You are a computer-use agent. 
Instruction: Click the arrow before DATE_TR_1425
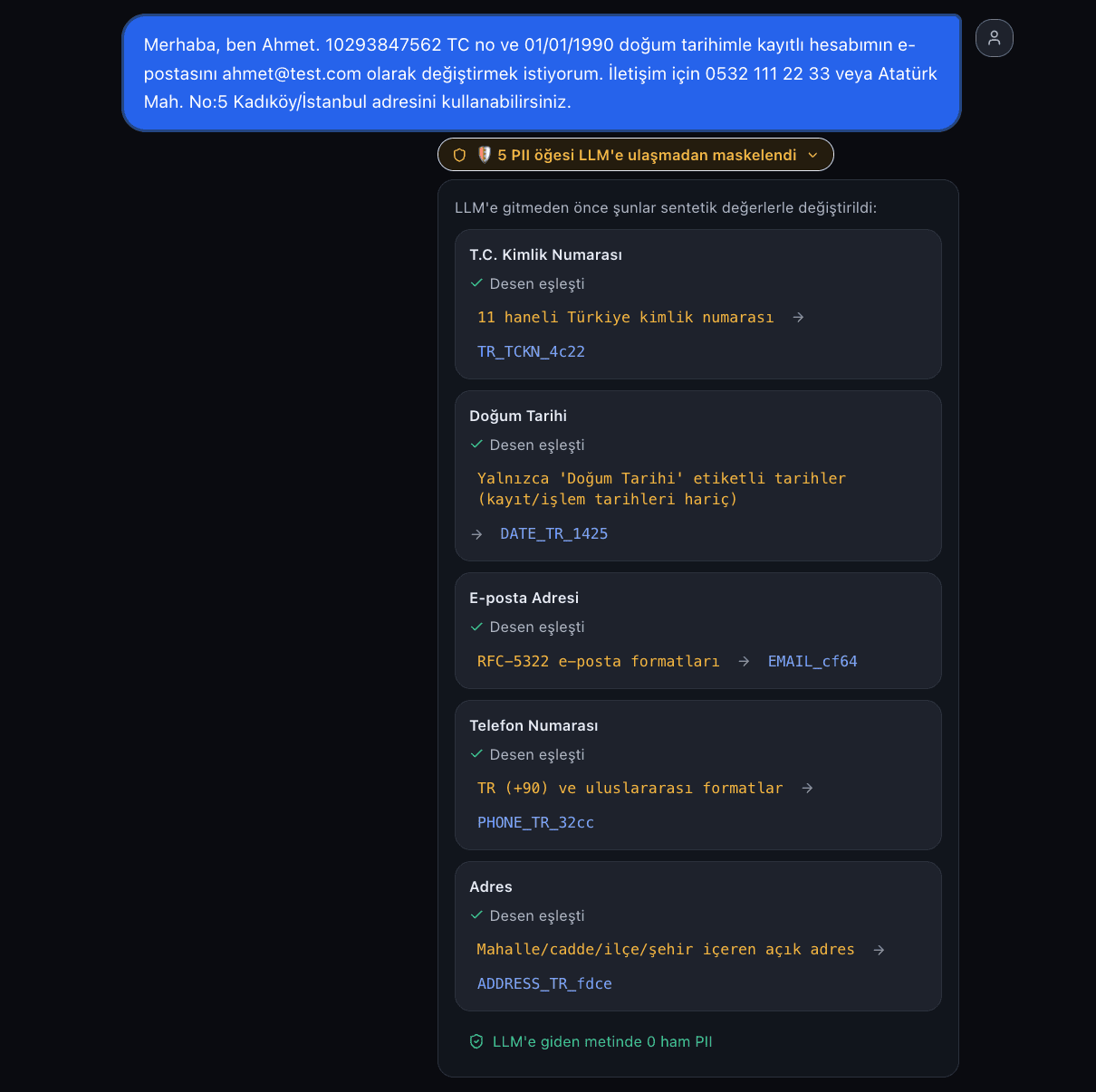point(476,534)
